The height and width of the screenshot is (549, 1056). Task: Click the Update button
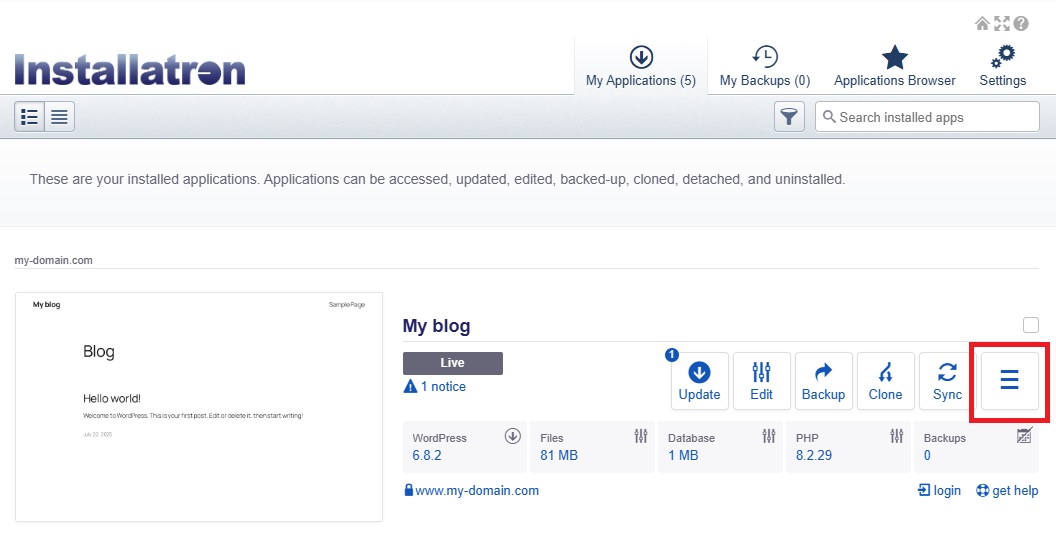[x=699, y=381]
